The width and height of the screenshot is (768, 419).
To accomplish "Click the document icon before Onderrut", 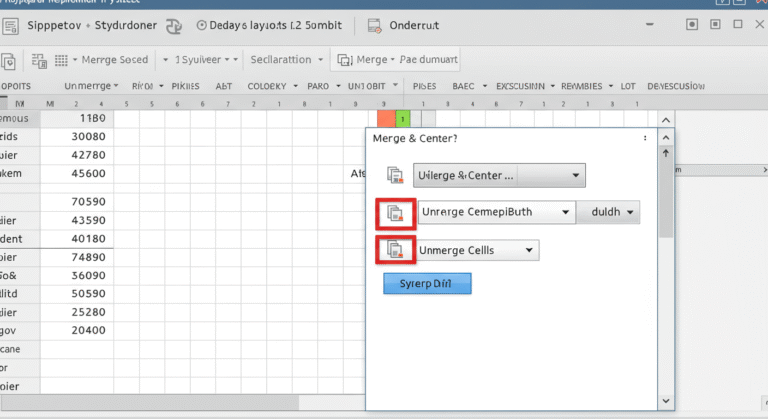I will pyautogui.click(x=375, y=26).
